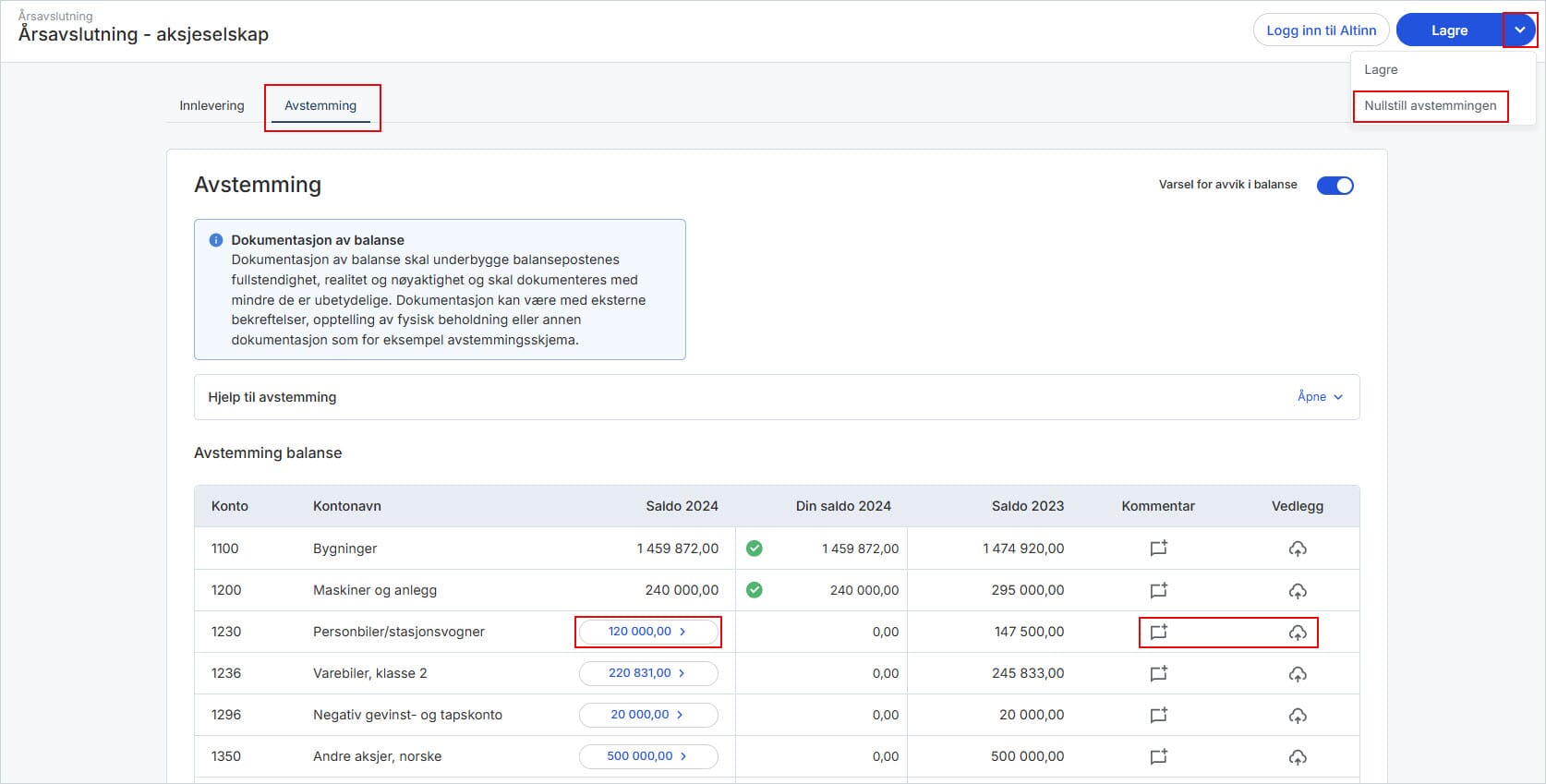This screenshot has height=784, width=1546.
Task: Upload attachment for Negativ gevinst- og tapskonto
Action: point(1298,716)
